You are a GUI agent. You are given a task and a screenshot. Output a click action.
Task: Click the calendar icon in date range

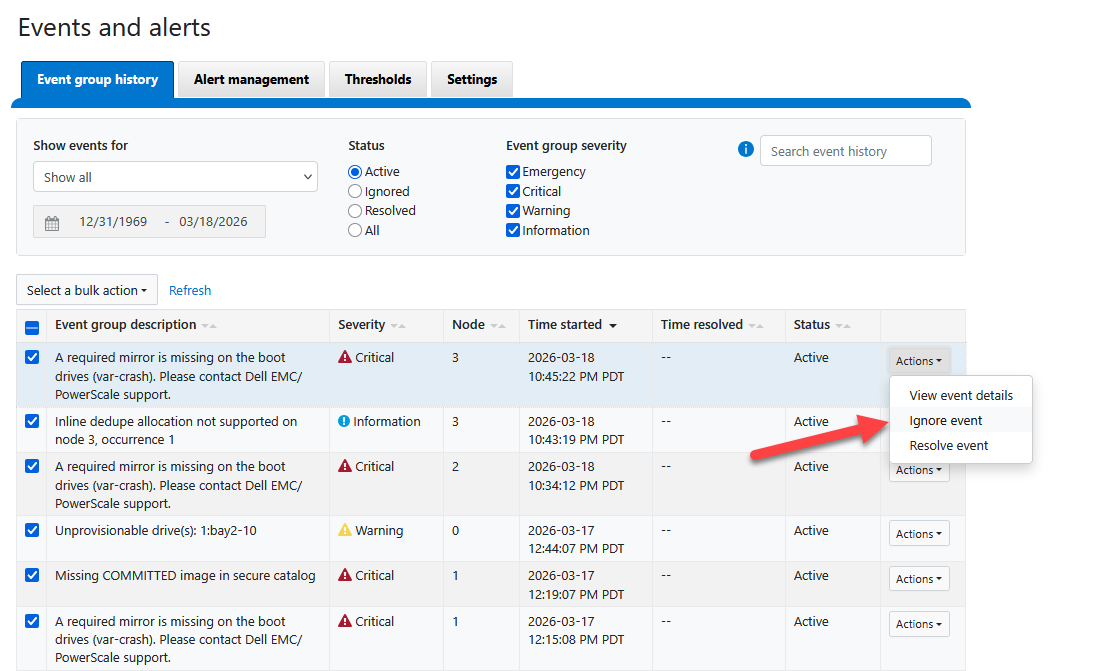(52, 223)
